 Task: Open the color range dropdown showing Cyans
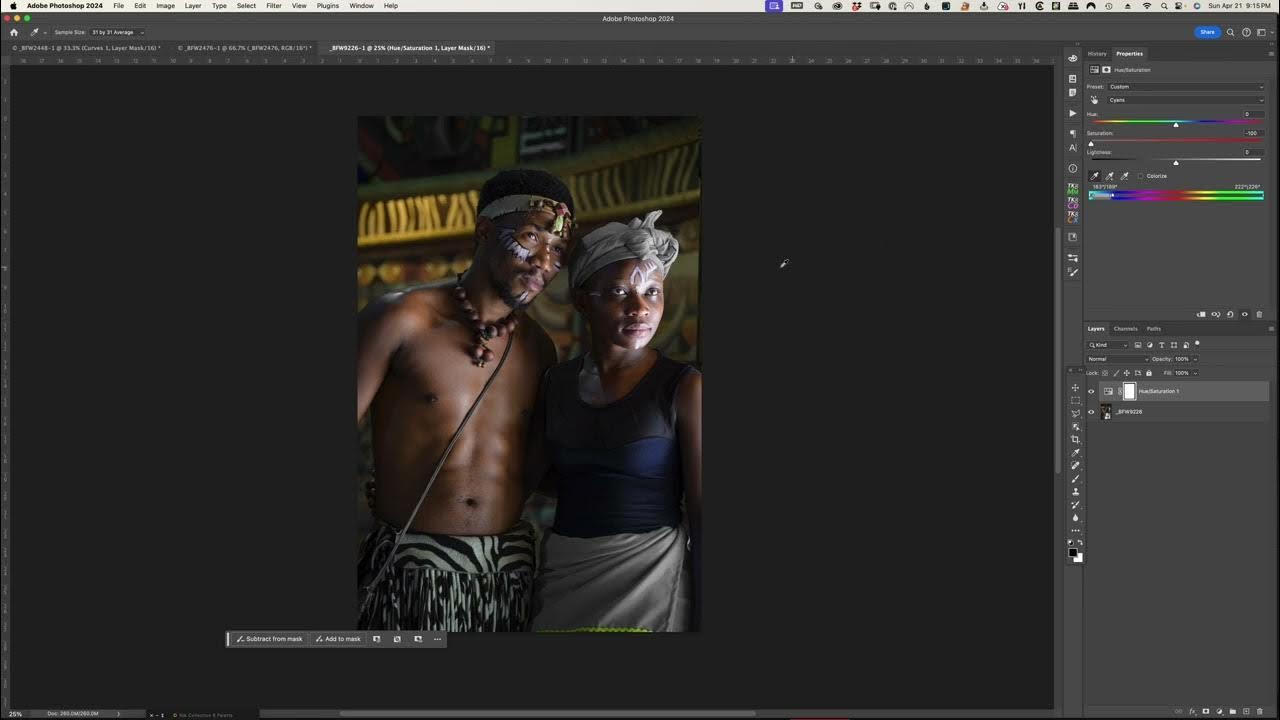(x=1186, y=100)
